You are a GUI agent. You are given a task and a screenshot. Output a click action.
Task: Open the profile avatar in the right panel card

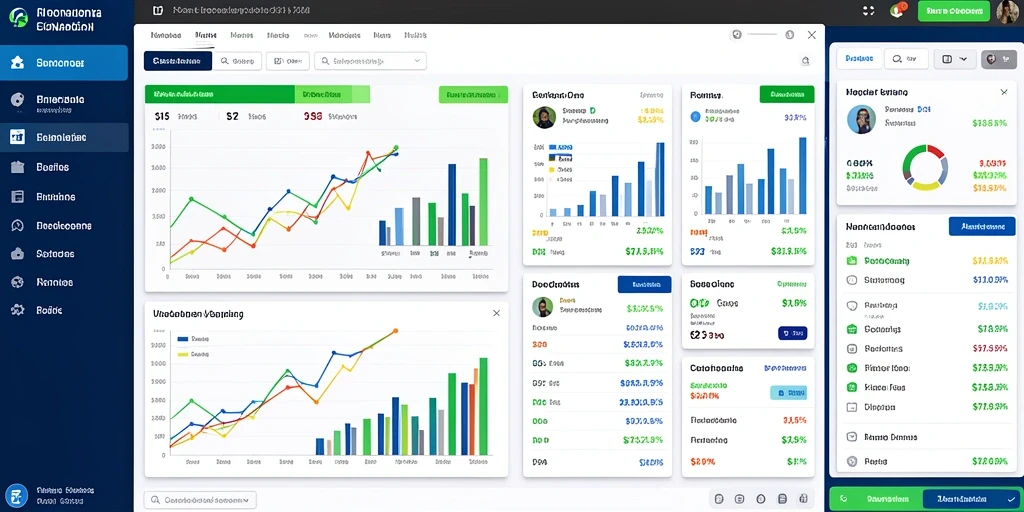tap(861, 120)
